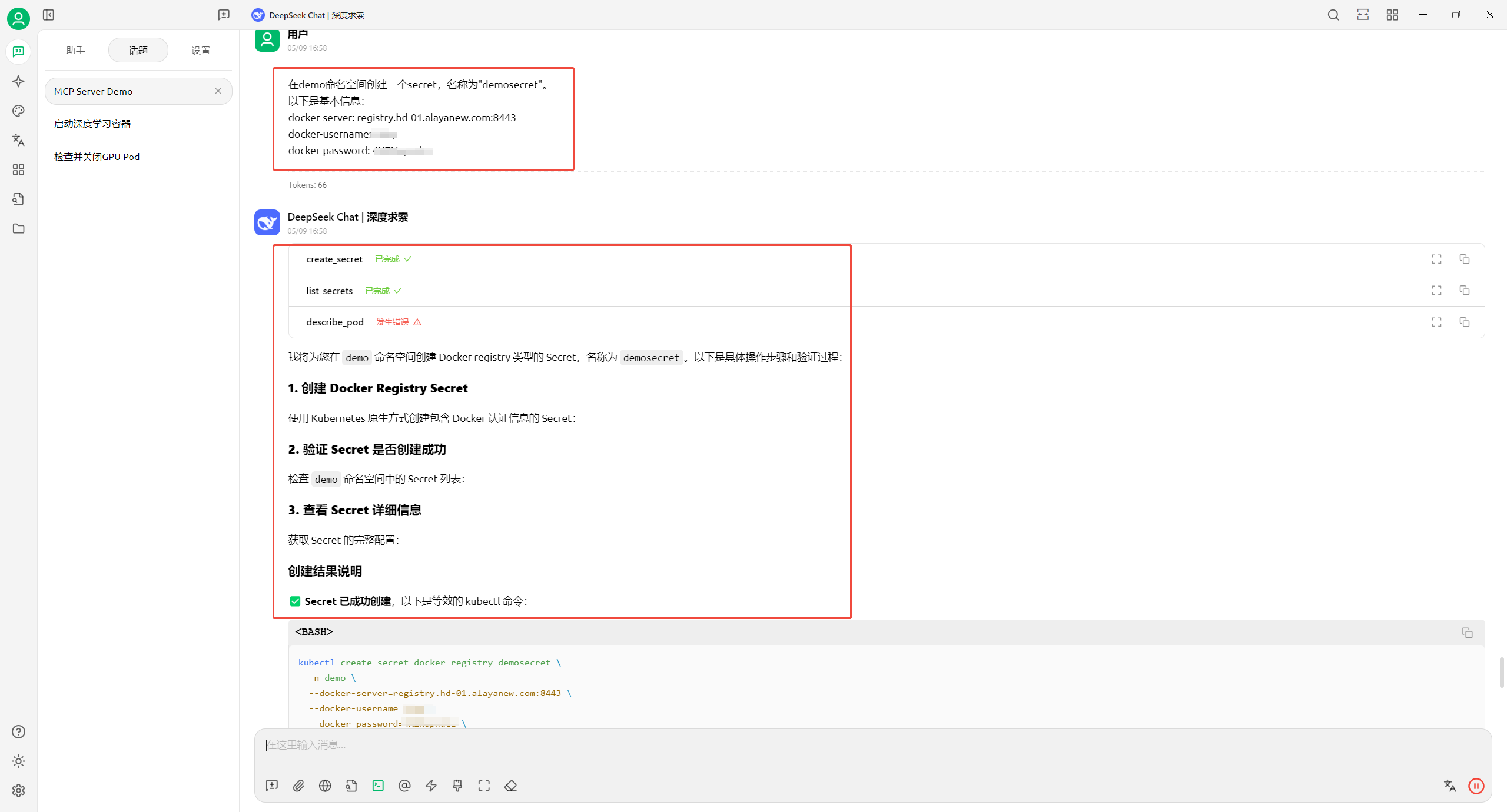1507x812 pixels.
Task: Toggle the MCP server terminal icon
Action: point(378,786)
